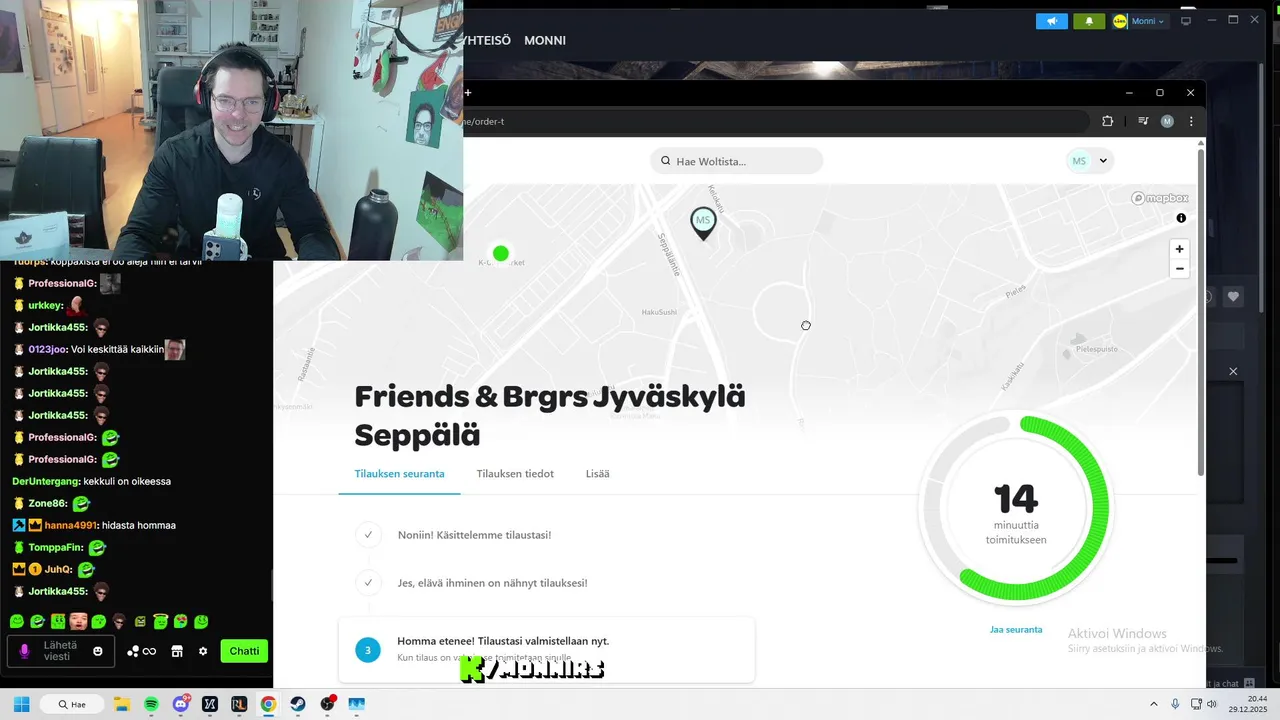Viewport: 1280px width, 720px height.
Task: Open volume control in system tray
Action: point(1212,704)
